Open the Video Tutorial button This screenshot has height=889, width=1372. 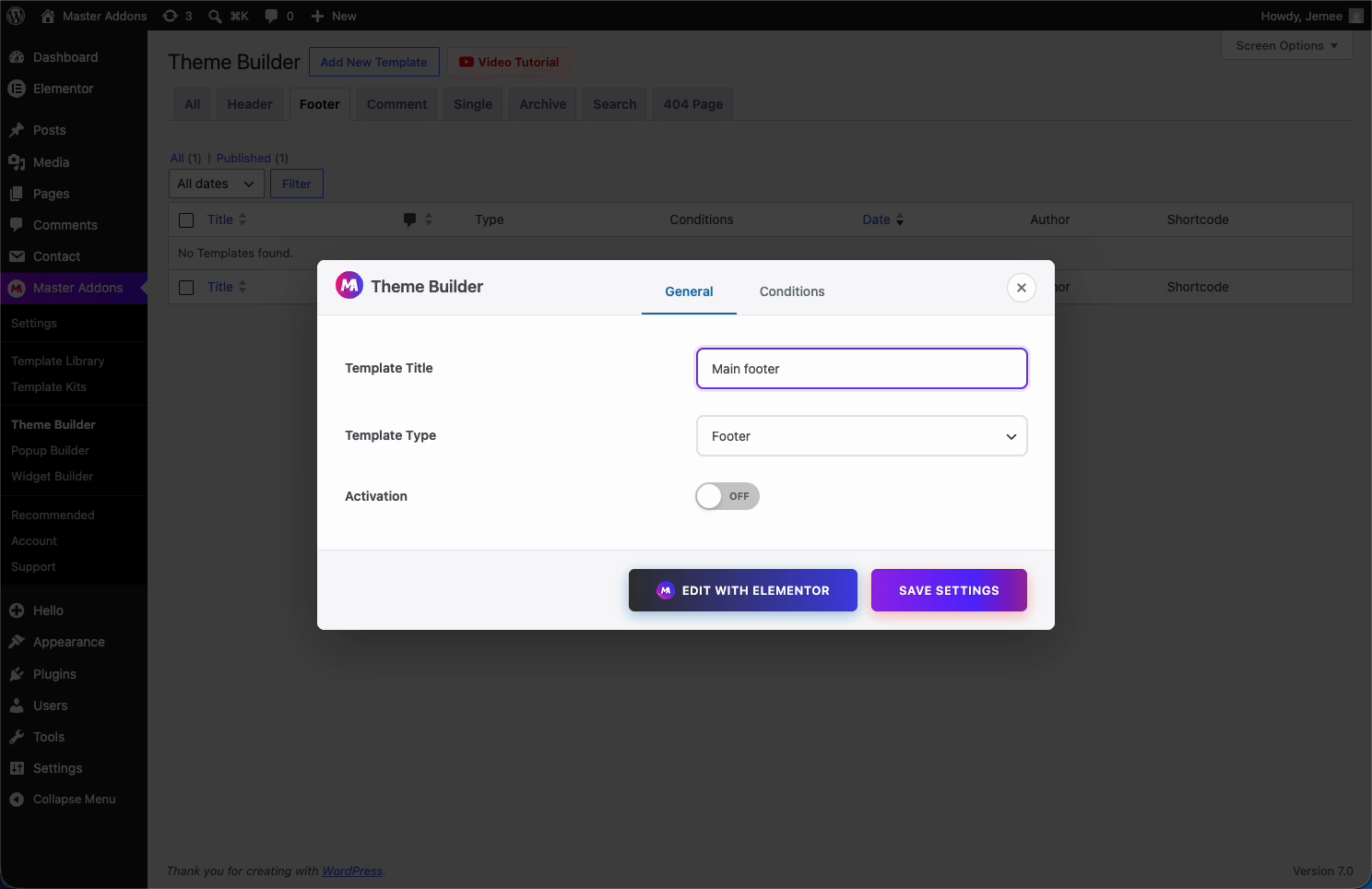(509, 62)
